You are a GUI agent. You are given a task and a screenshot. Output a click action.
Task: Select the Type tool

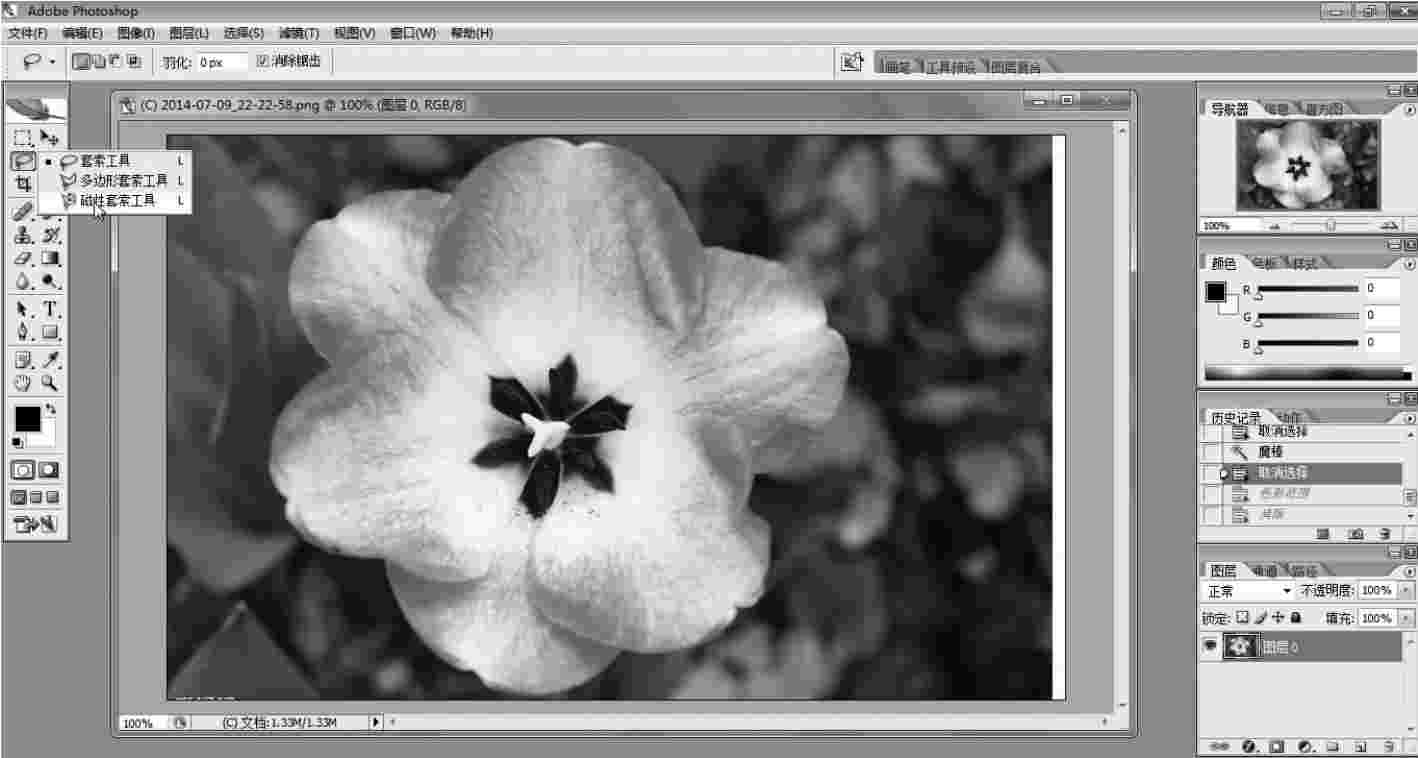coord(50,309)
